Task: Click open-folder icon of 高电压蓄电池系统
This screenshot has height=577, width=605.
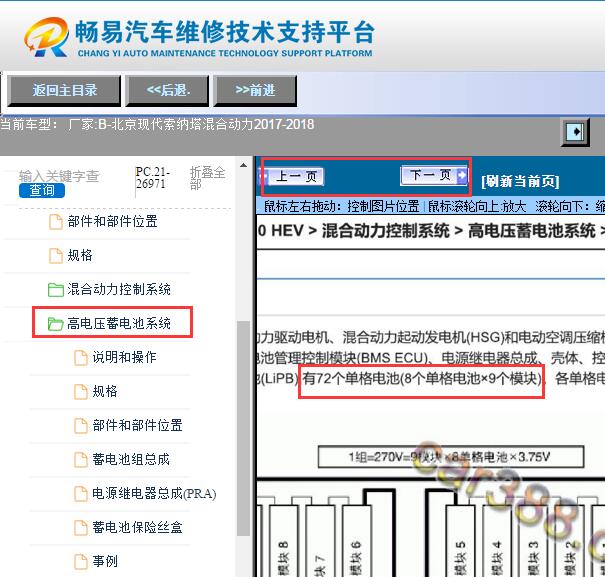Action: click(56, 323)
